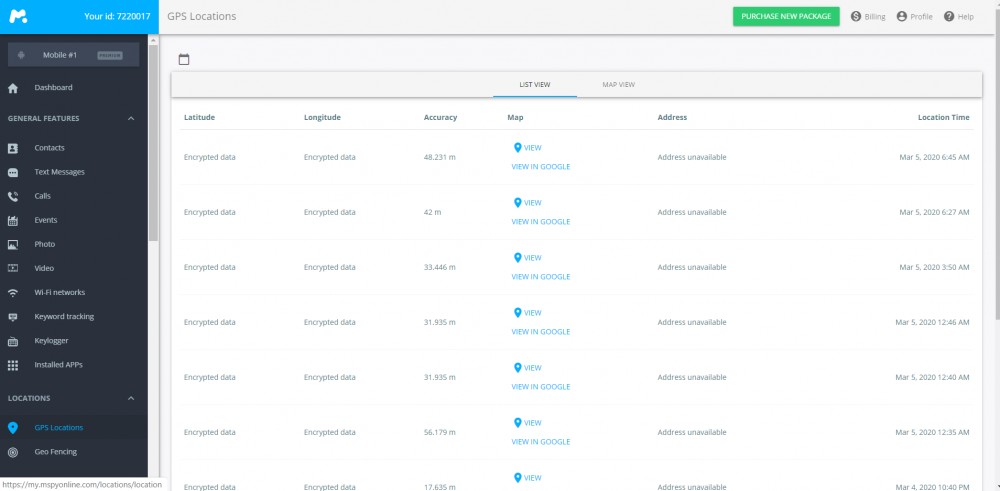Open Installed APPs grid icon

pos(13,365)
